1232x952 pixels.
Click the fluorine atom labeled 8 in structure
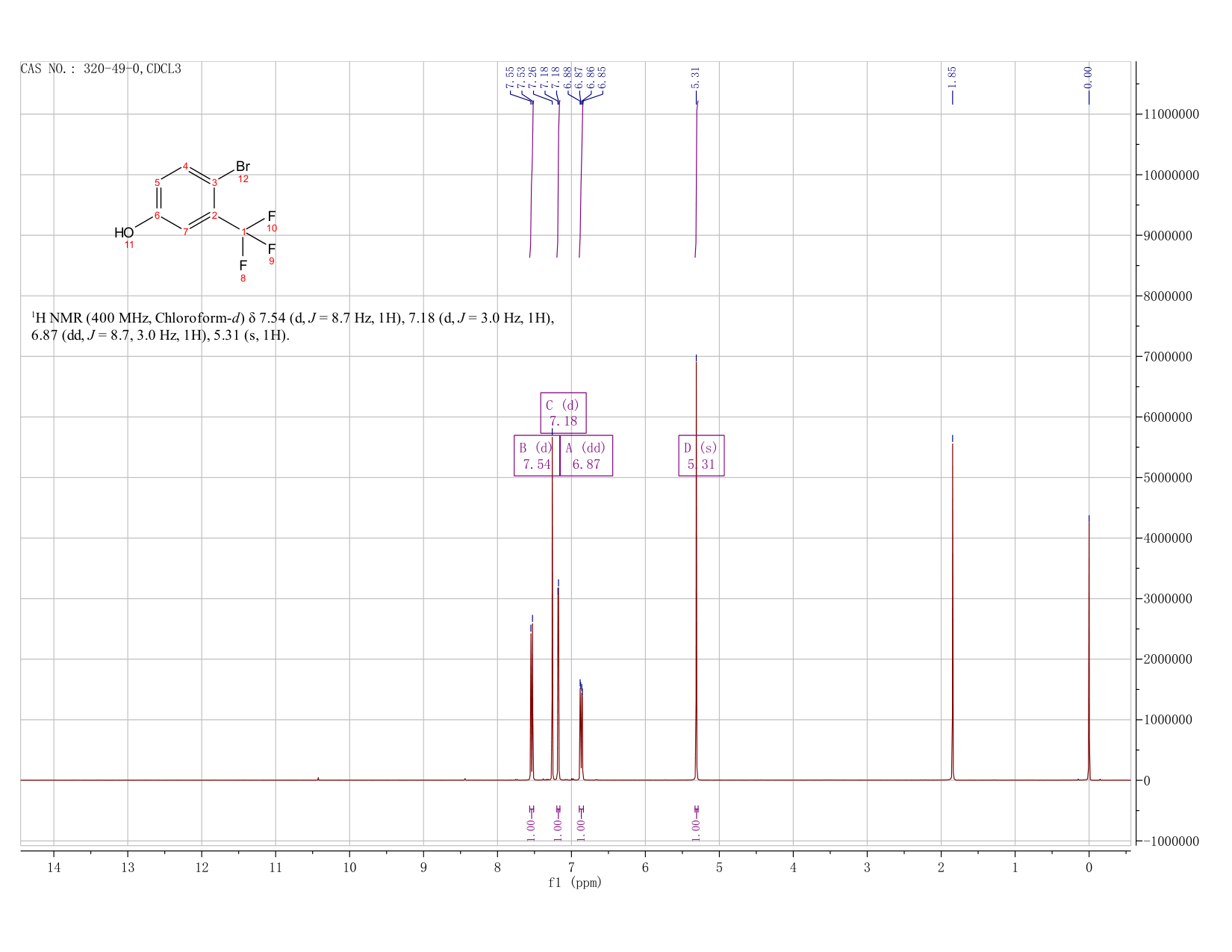point(243,266)
